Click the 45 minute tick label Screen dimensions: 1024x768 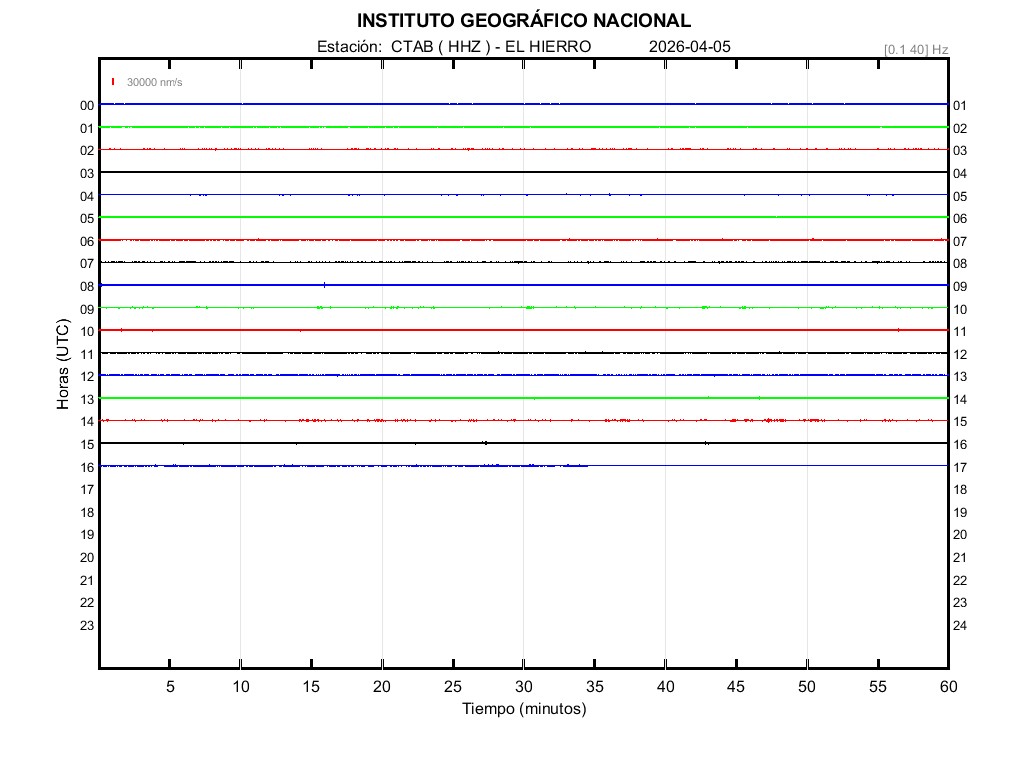(736, 686)
